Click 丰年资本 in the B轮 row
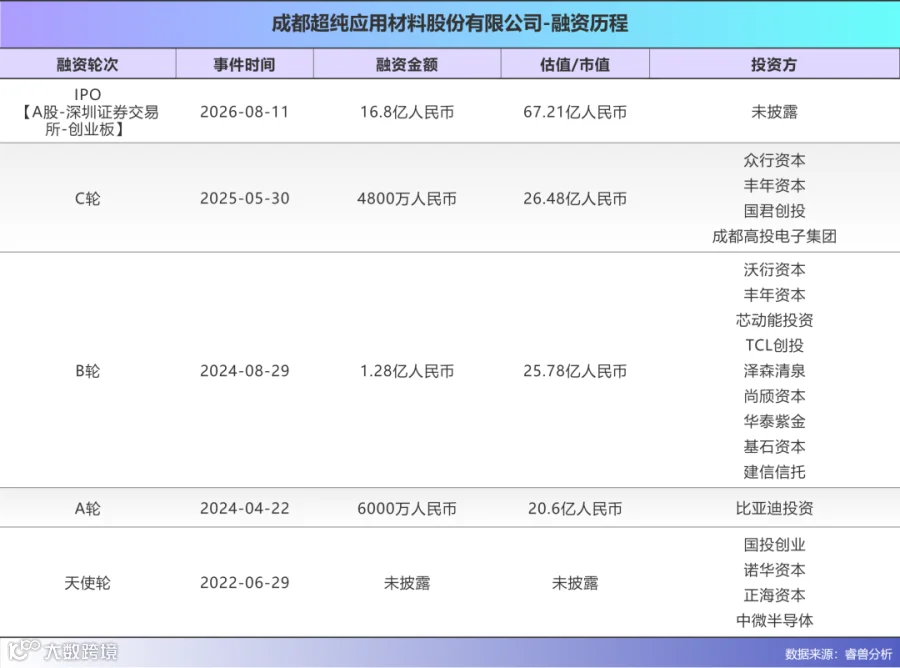The height and width of the screenshot is (668, 900). pos(774,295)
